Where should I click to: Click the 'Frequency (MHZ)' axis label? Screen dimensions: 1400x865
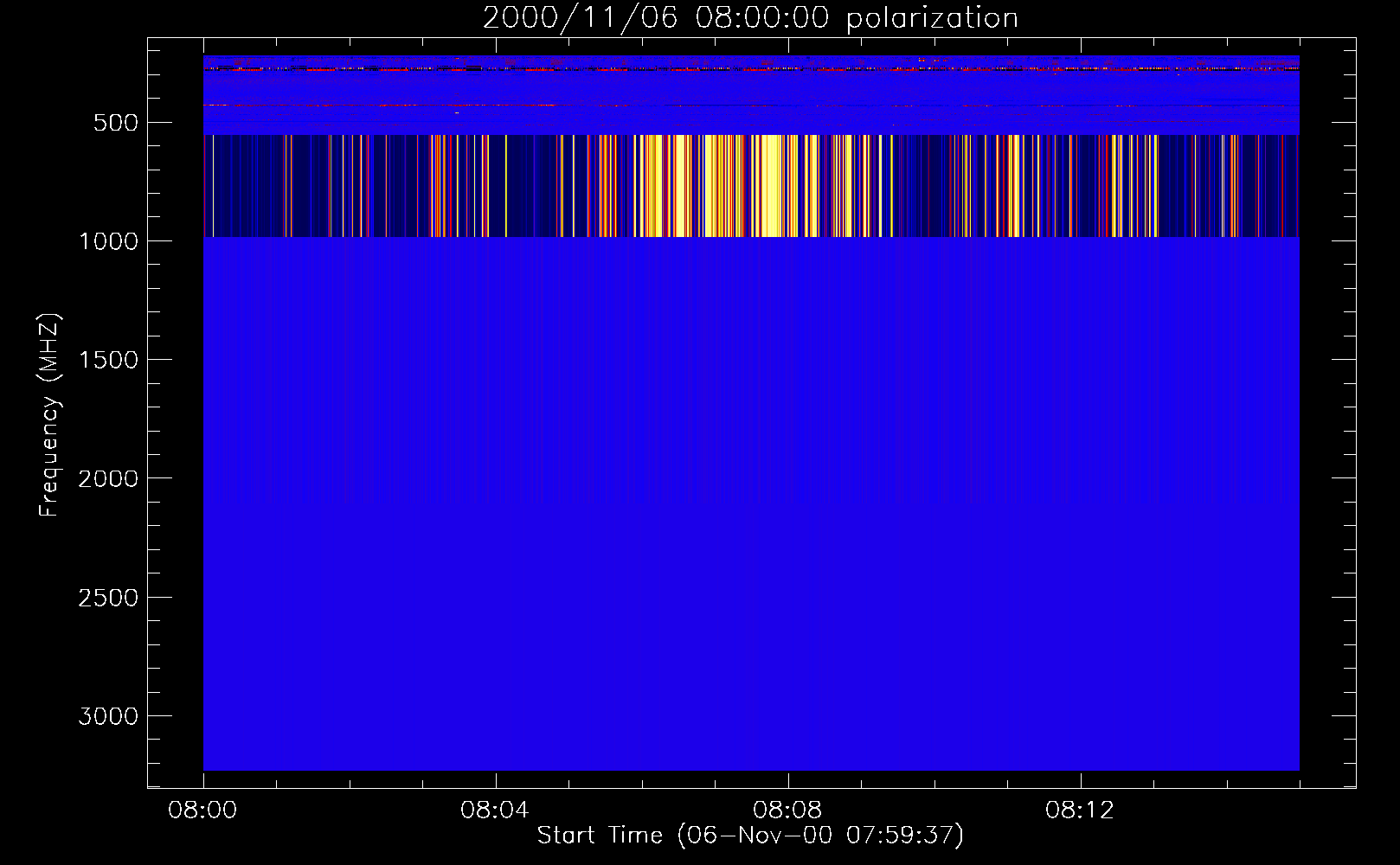pyautogui.click(x=50, y=415)
